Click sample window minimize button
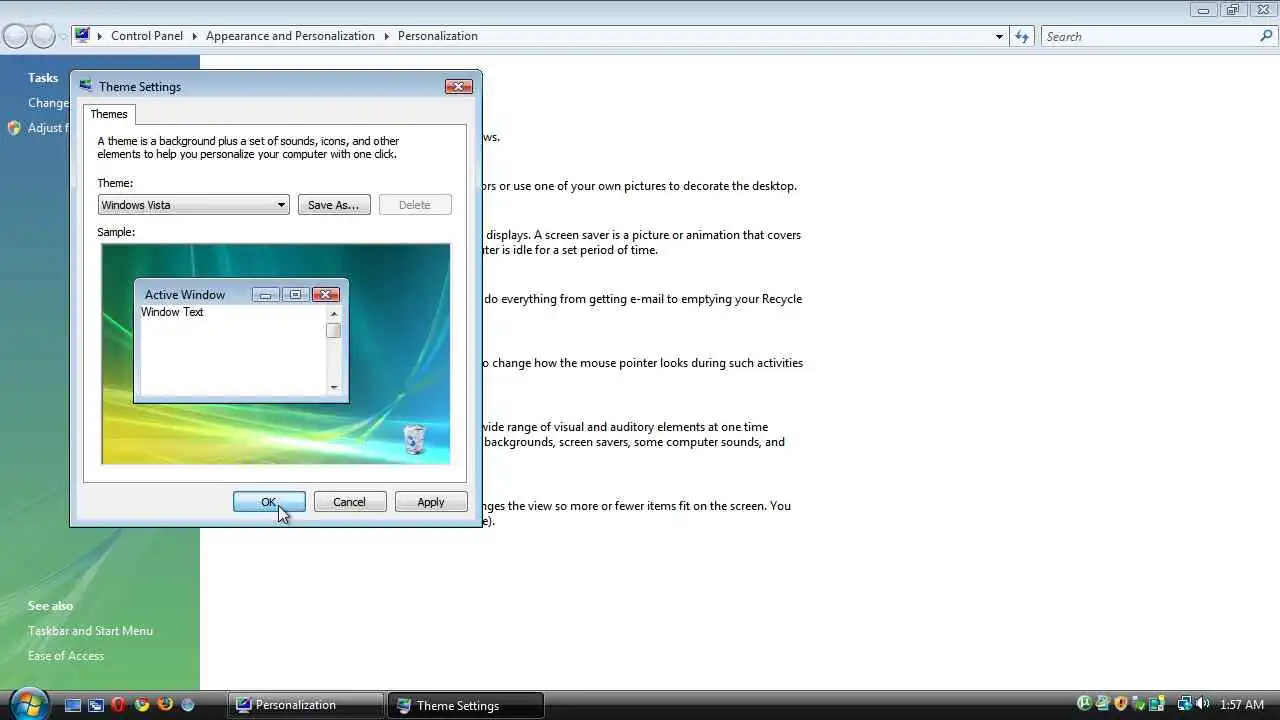 [x=266, y=294]
